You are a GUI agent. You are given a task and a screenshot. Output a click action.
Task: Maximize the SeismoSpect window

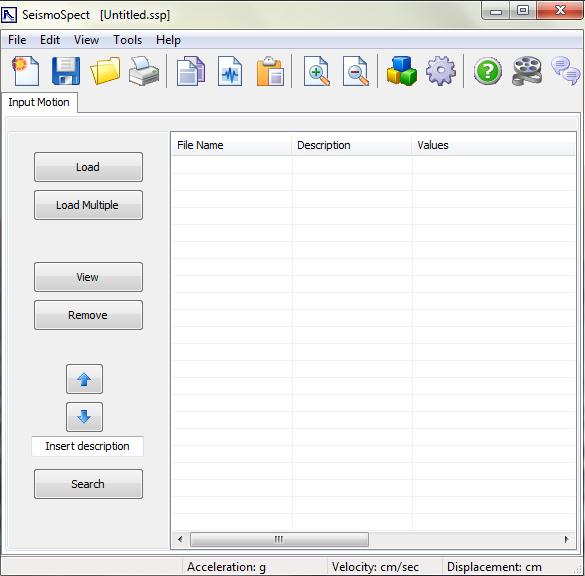(x=523, y=11)
